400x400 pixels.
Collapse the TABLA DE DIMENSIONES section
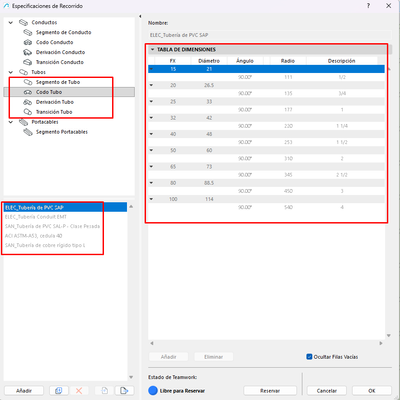(152, 49)
